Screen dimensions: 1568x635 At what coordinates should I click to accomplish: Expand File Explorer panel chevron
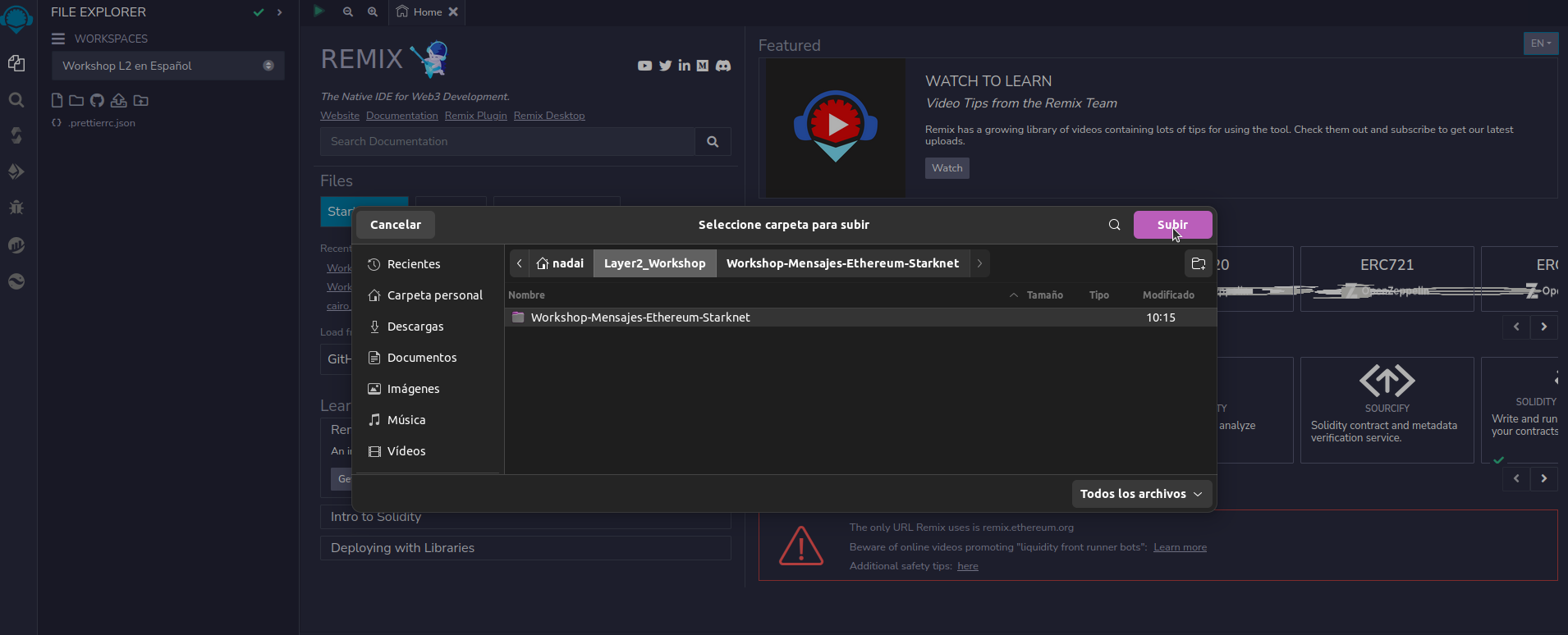[280, 12]
